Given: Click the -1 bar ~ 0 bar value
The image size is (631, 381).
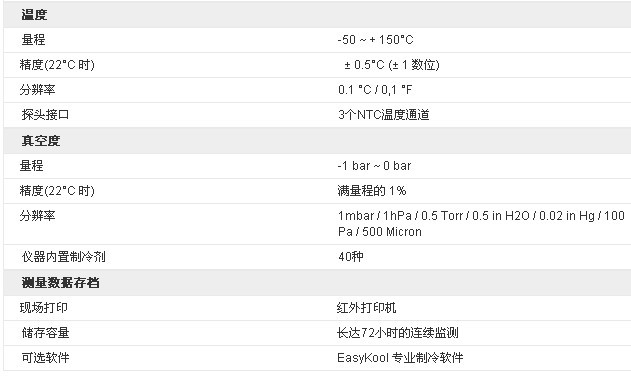Looking at the screenshot, I should pyautogui.click(x=374, y=166).
